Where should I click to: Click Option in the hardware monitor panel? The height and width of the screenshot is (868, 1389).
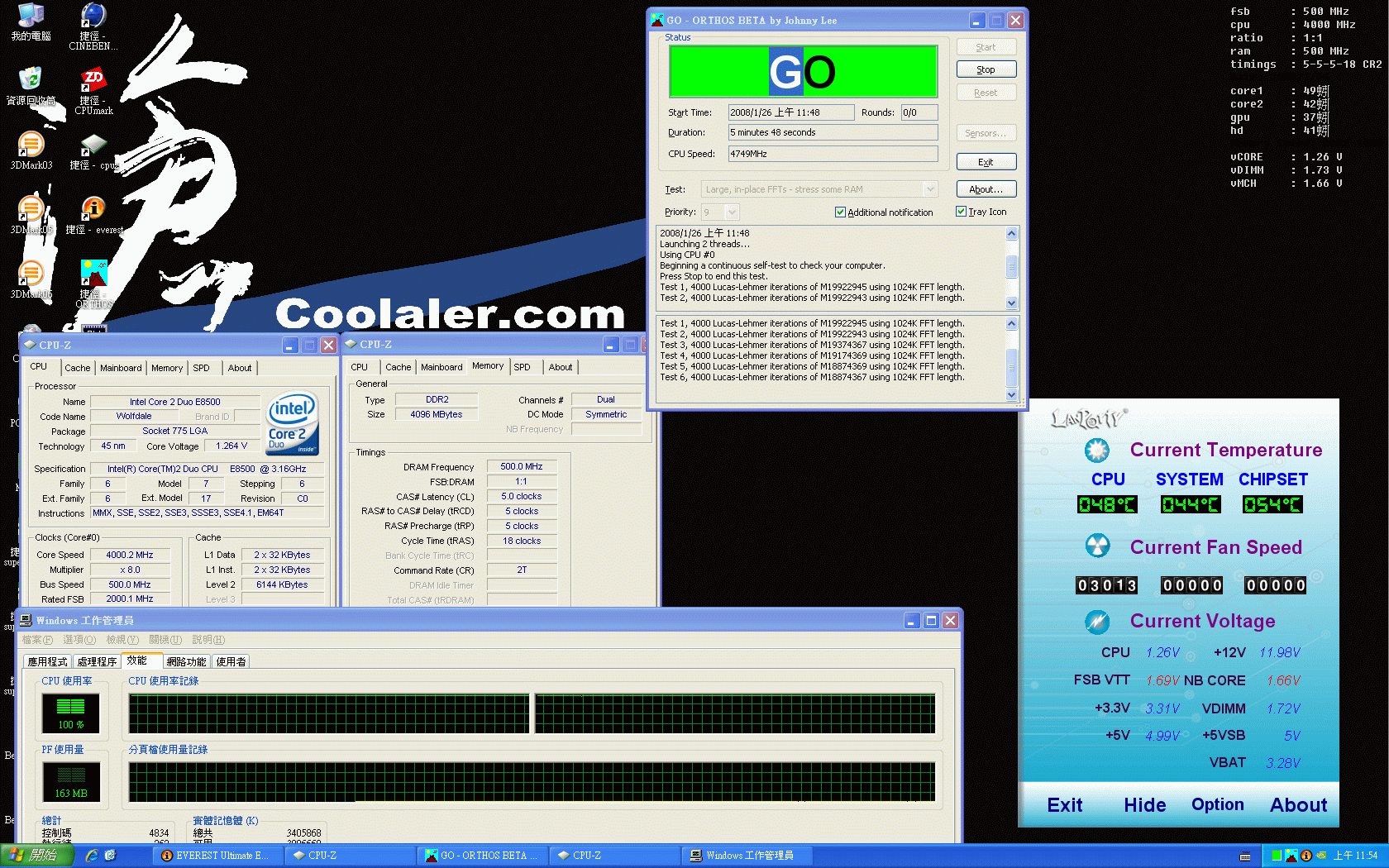[x=1218, y=804]
